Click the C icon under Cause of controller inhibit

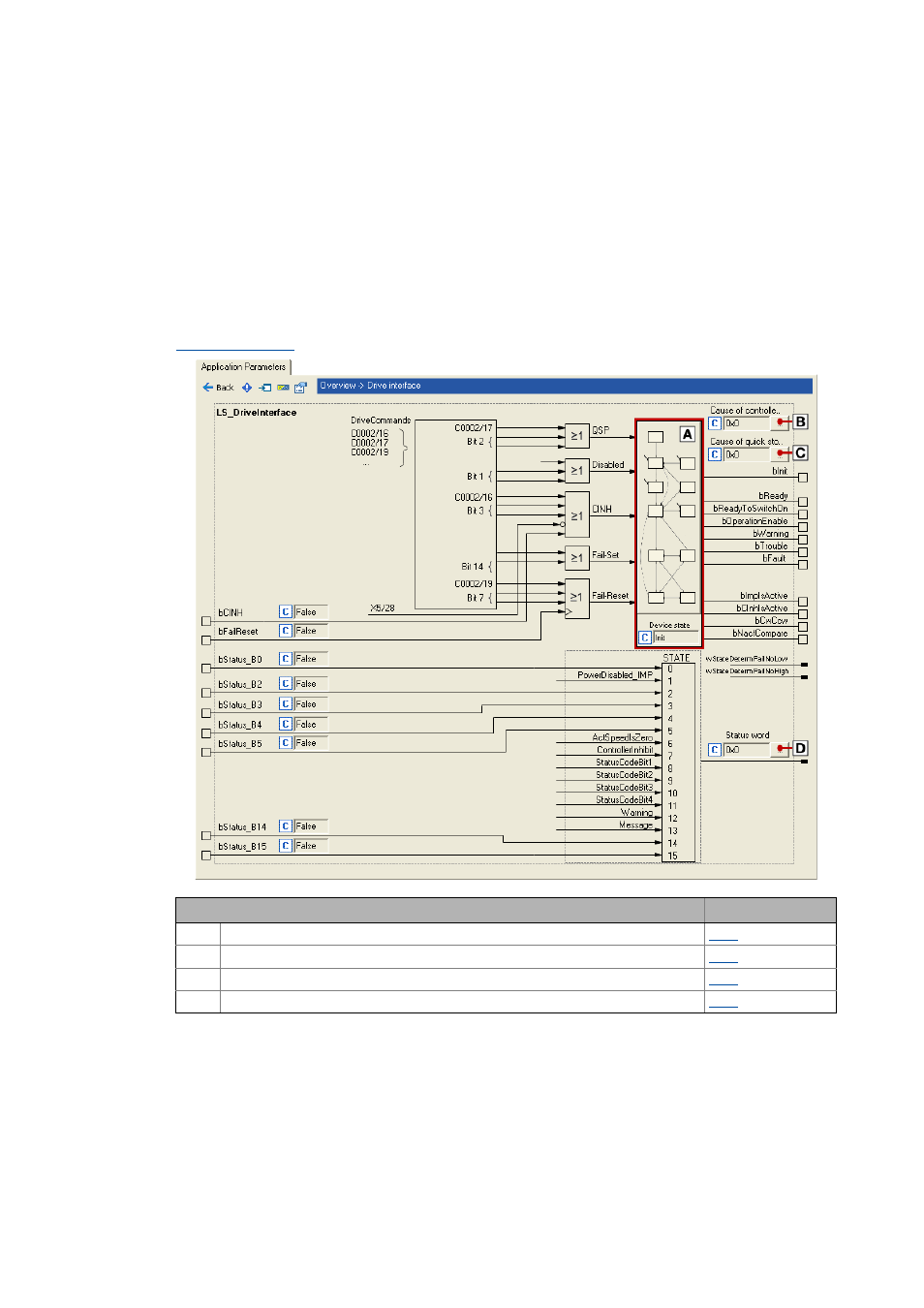coord(715,423)
